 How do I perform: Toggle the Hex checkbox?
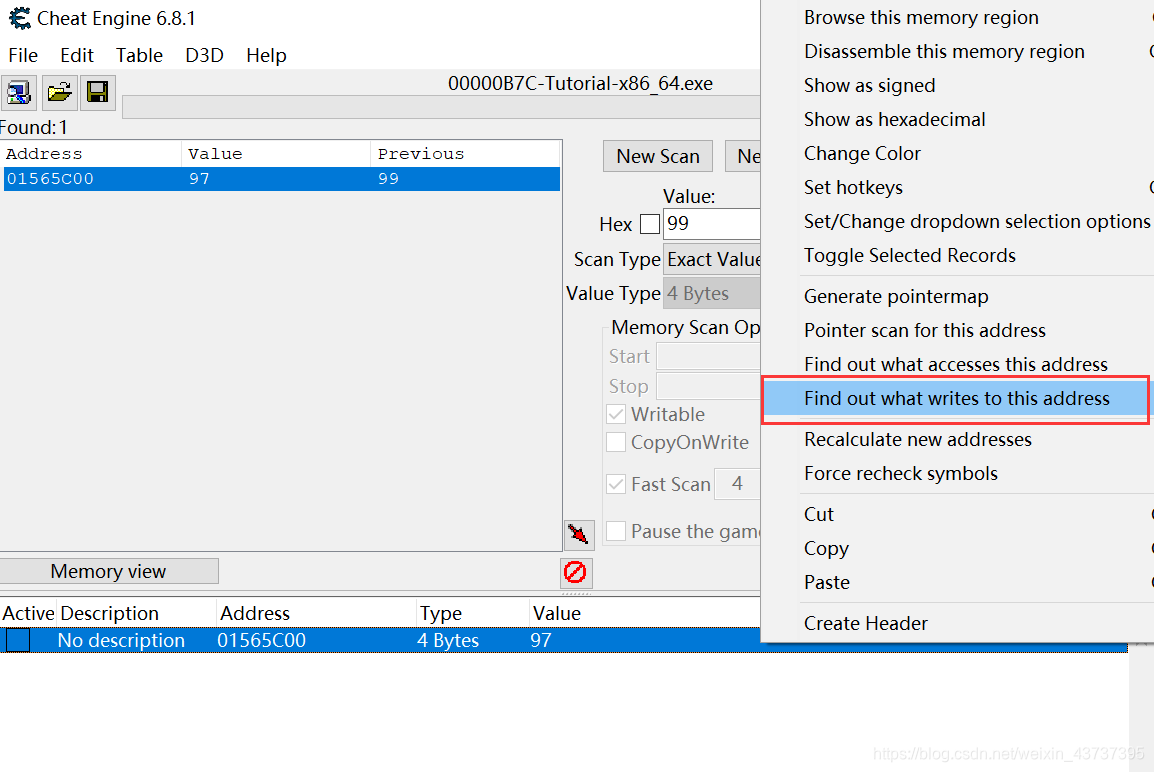coord(650,224)
